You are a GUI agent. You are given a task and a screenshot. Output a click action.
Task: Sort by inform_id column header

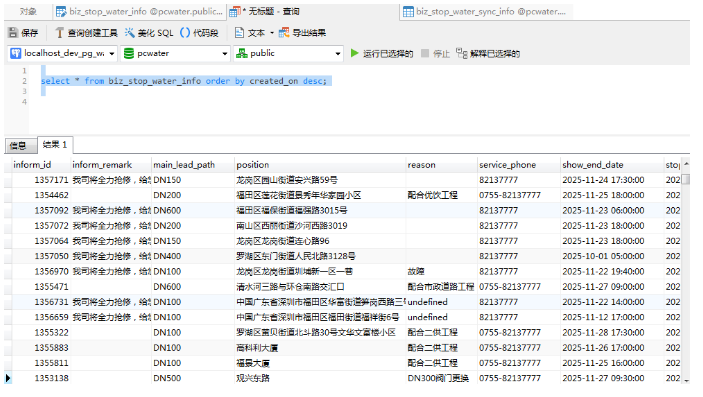[42, 165]
